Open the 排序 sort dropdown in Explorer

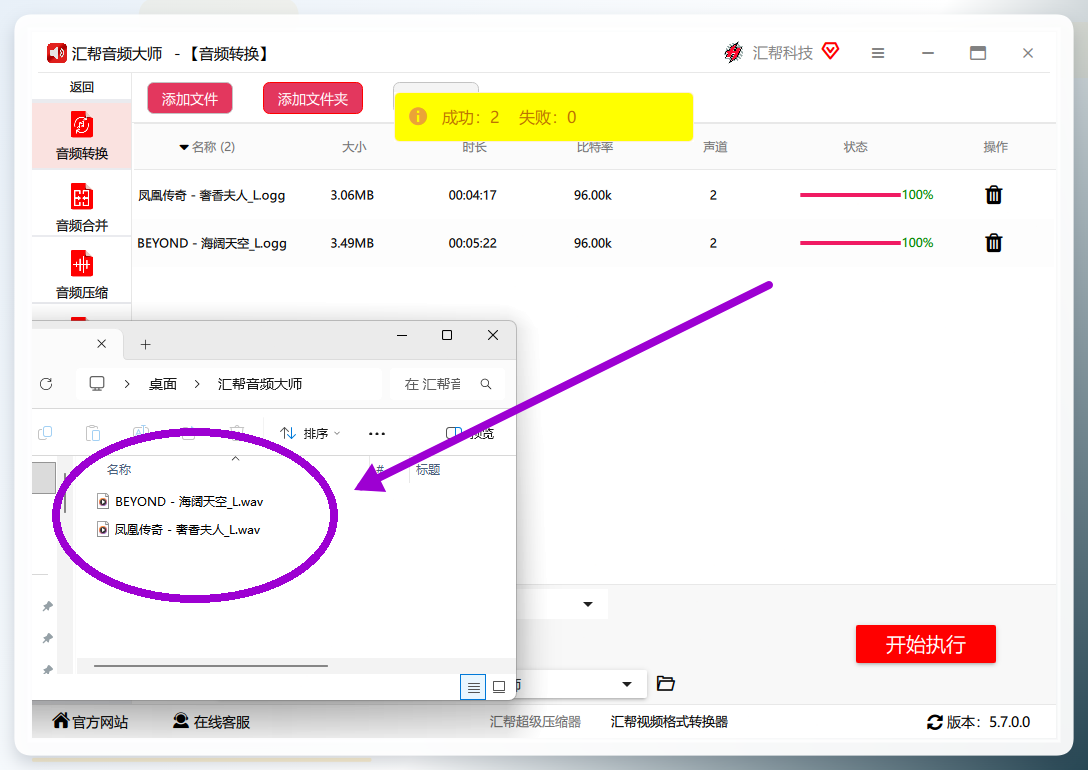pos(309,434)
